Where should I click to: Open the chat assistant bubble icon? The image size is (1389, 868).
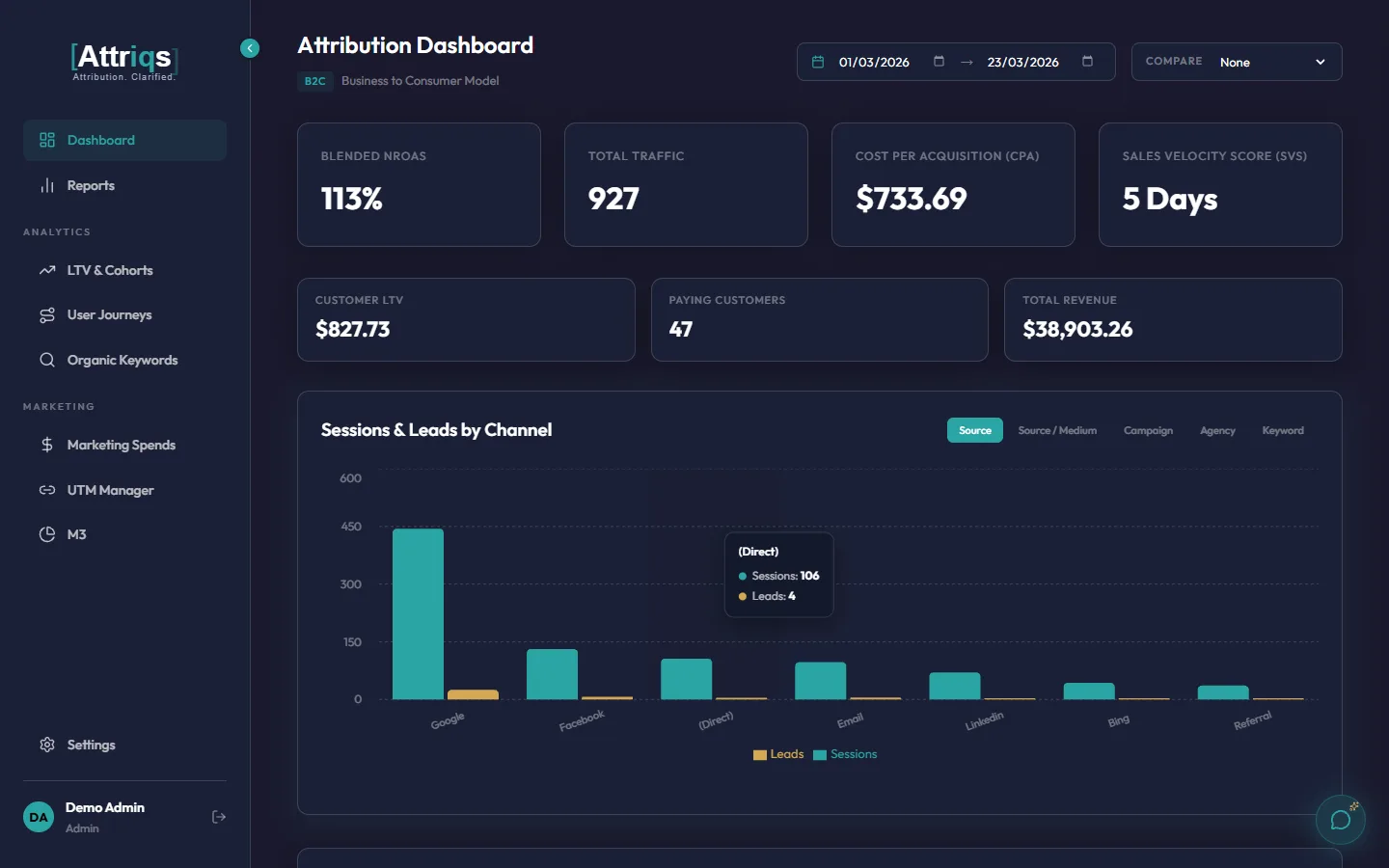(1341, 820)
